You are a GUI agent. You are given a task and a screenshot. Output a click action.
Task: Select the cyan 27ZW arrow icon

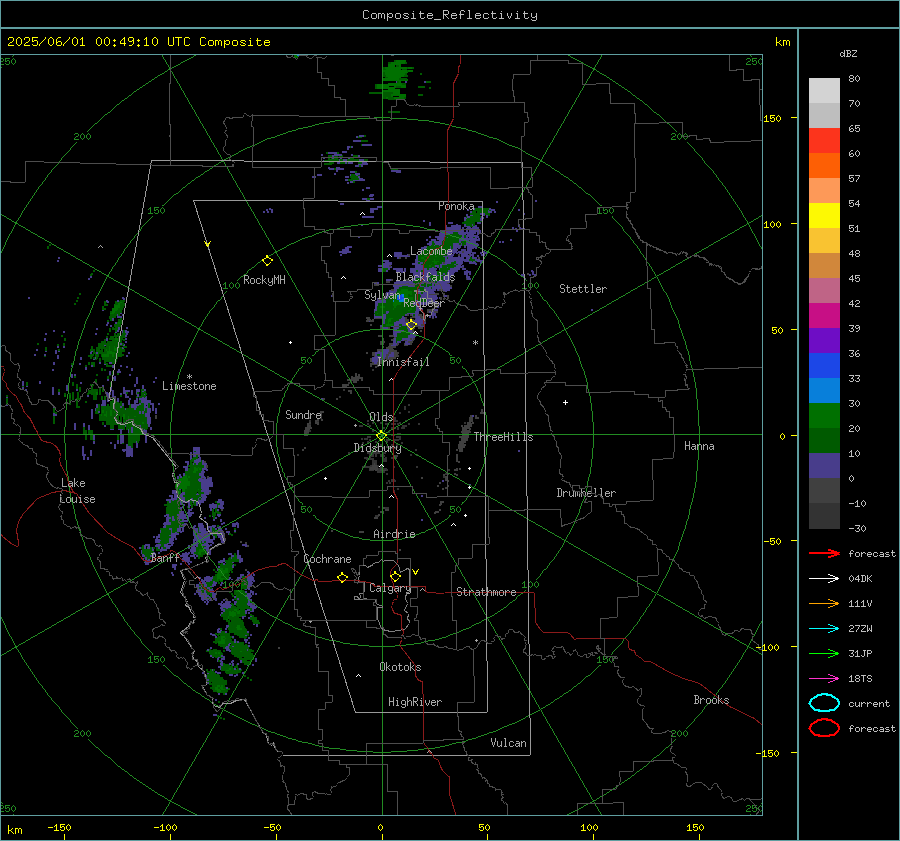pyautogui.click(x=824, y=629)
